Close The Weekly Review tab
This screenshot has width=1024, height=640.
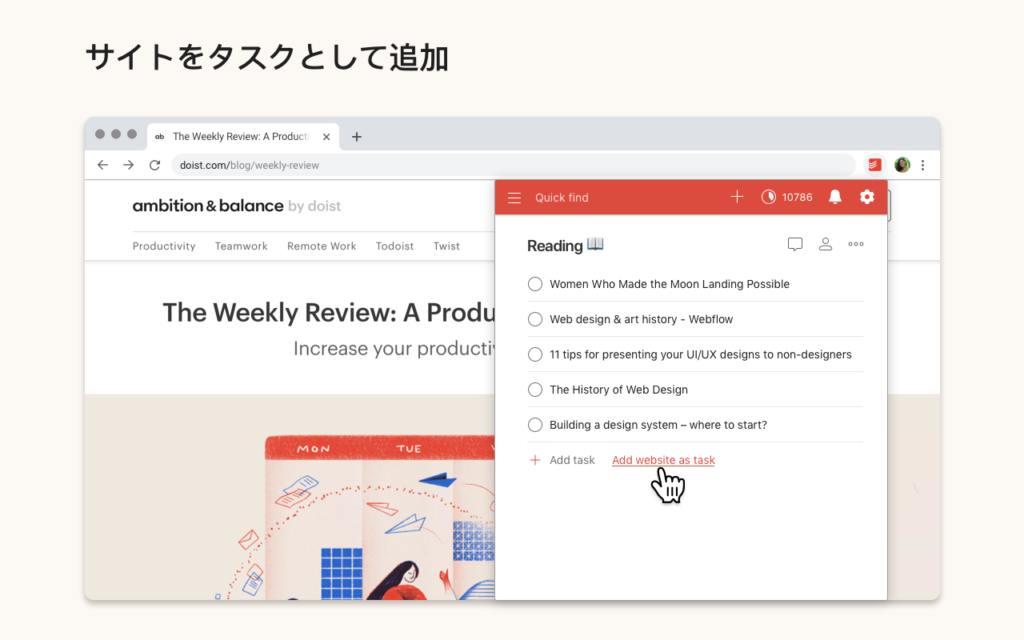tap(327, 136)
